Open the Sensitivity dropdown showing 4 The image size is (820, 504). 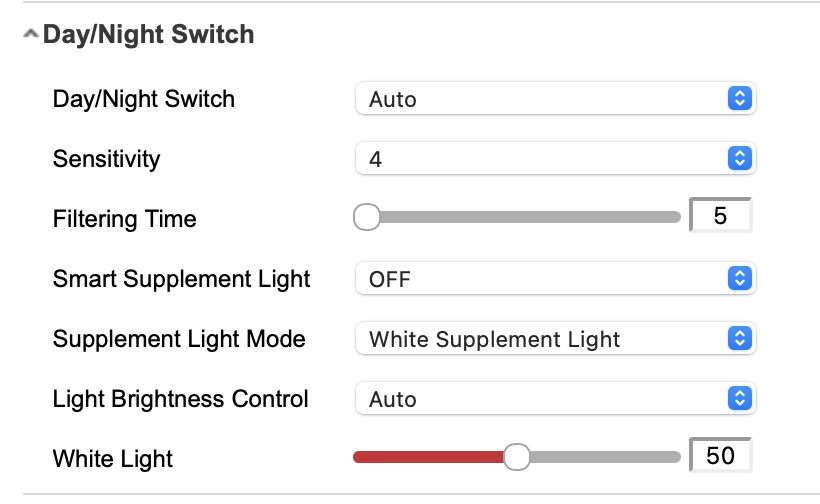point(540,158)
